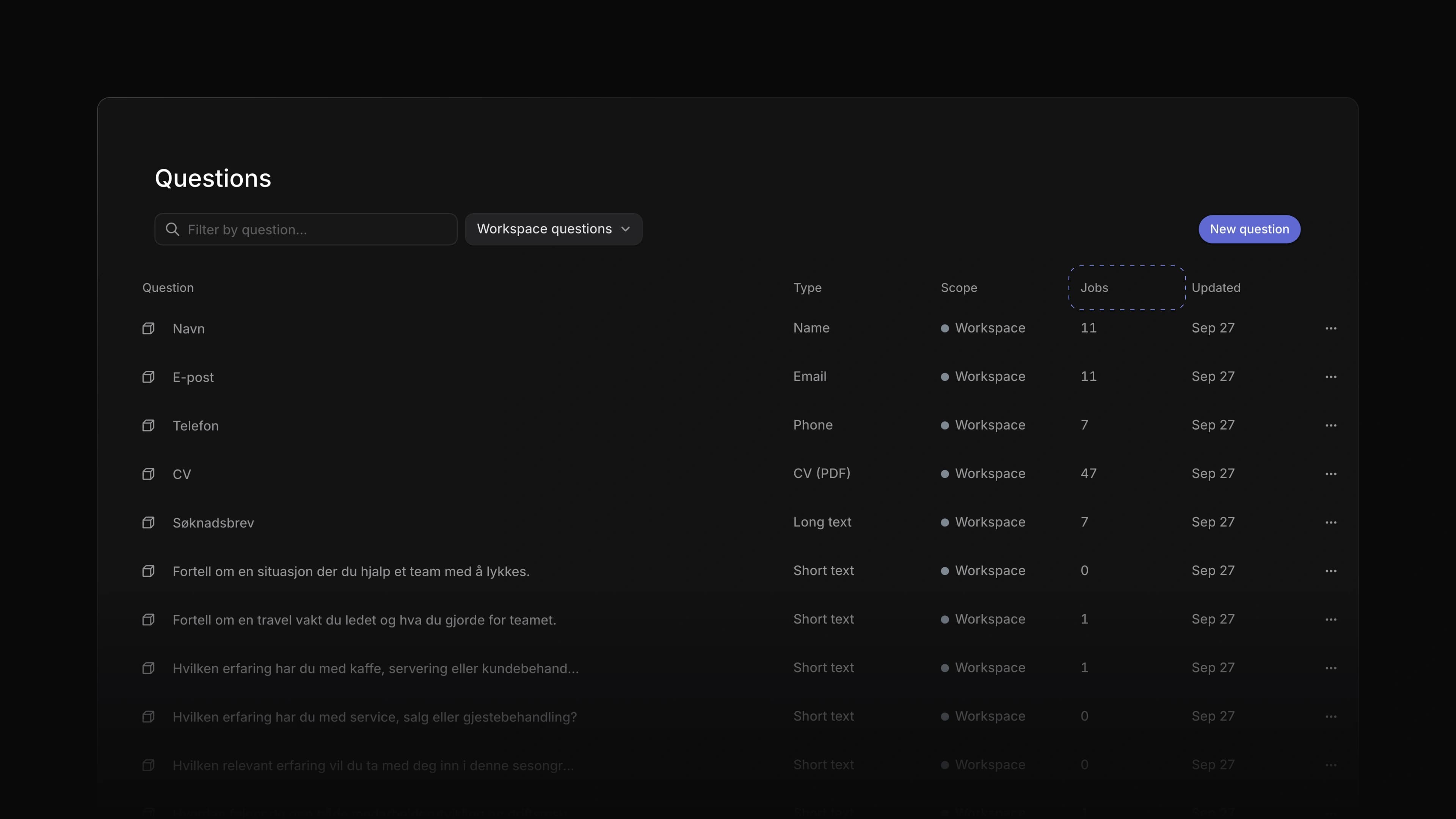1456x819 pixels.
Task: Click the Workspace scope of Telefon row
Action: pyautogui.click(x=983, y=425)
